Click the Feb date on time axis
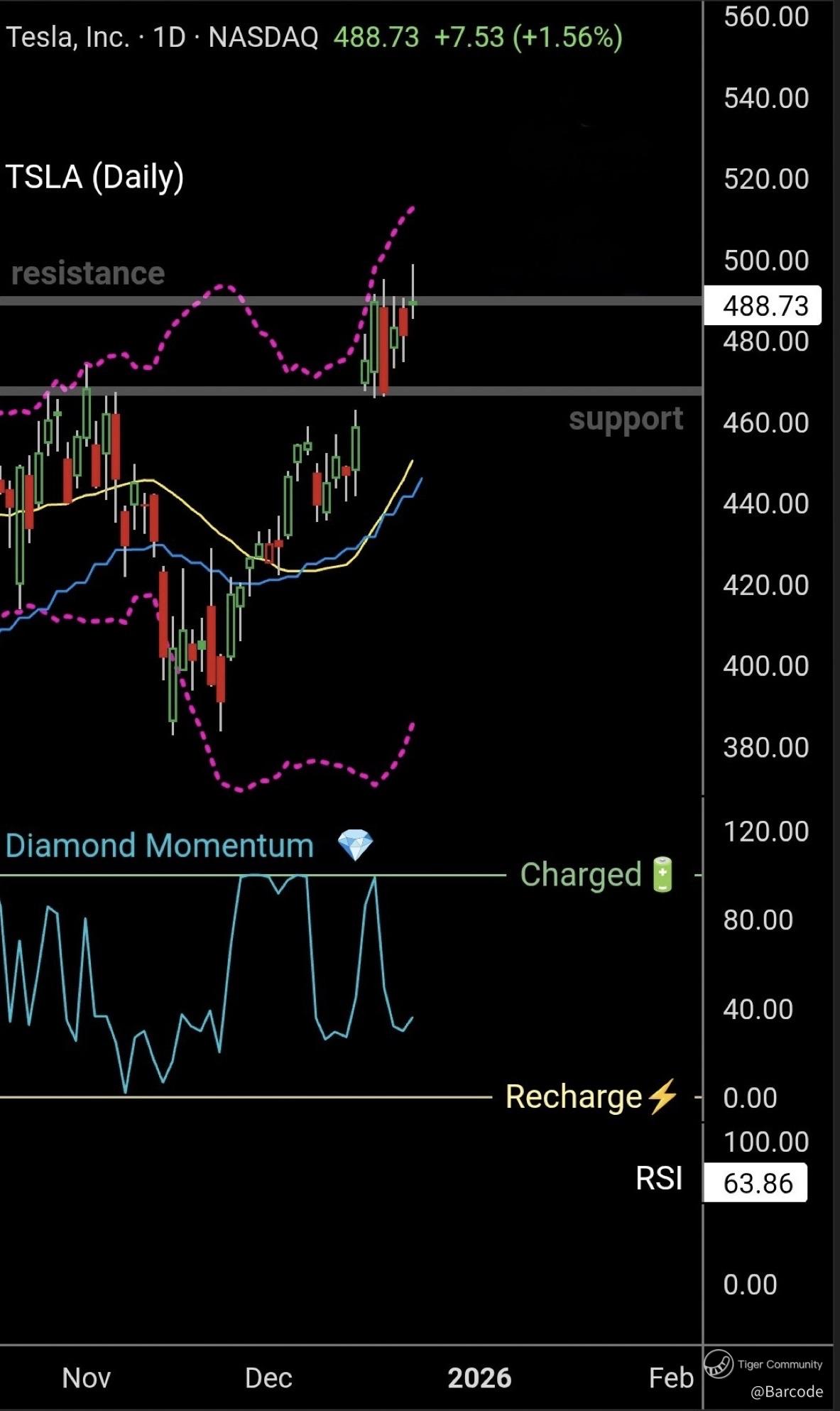The width and height of the screenshot is (840, 1411). tap(671, 1378)
